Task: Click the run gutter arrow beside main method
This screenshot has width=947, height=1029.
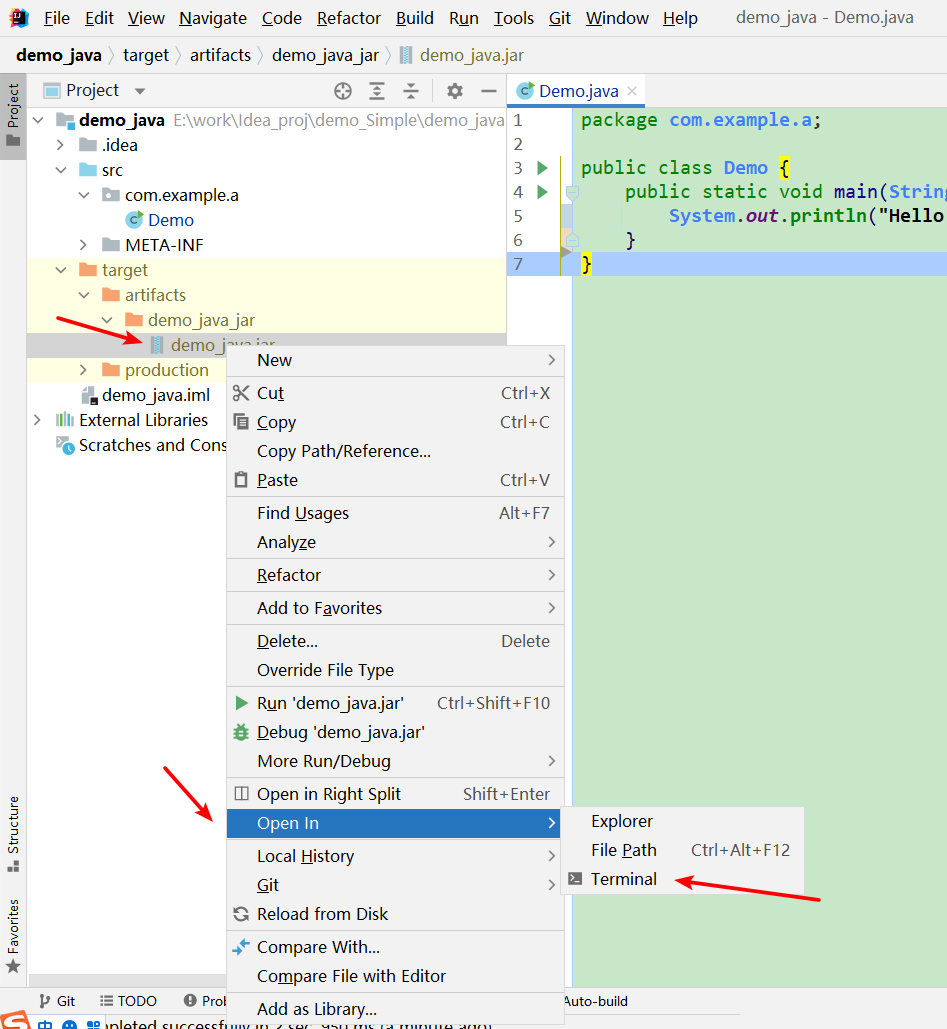Action: (x=542, y=192)
